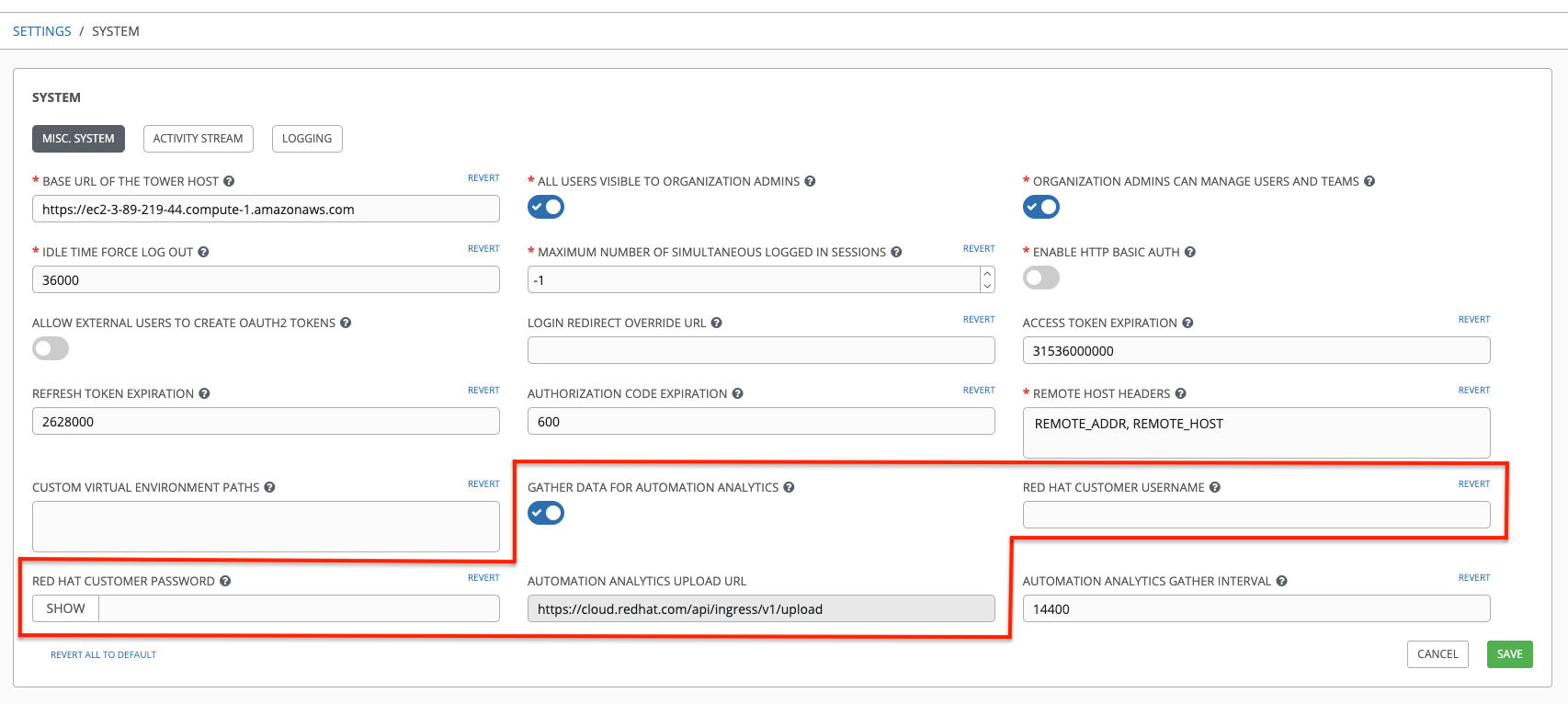The height and width of the screenshot is (704, 1568).
Task: Click help icon beside Base URL of Tower Host
Action: point(229,182)
